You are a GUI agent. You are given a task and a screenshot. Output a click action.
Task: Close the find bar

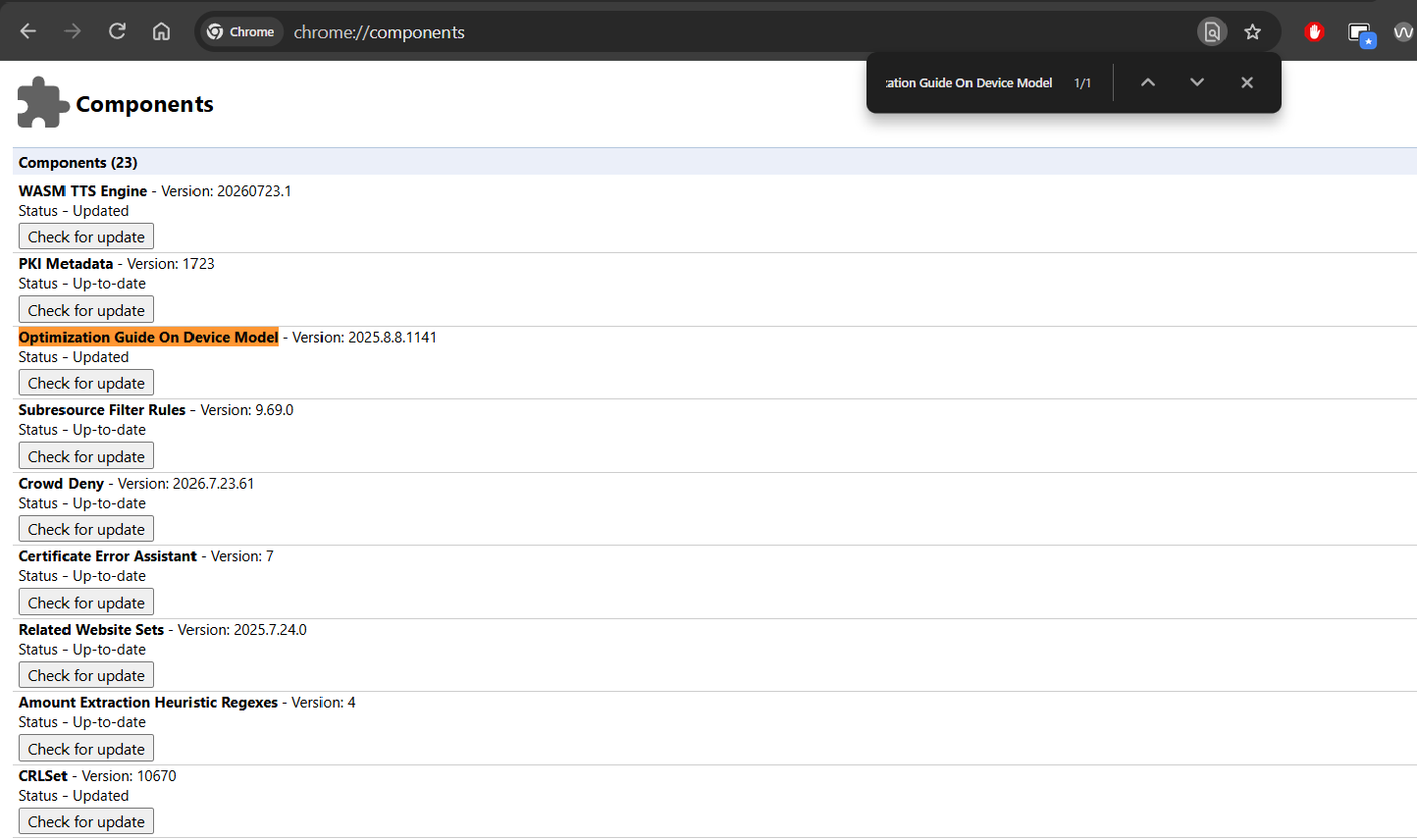coord(1246,82)
